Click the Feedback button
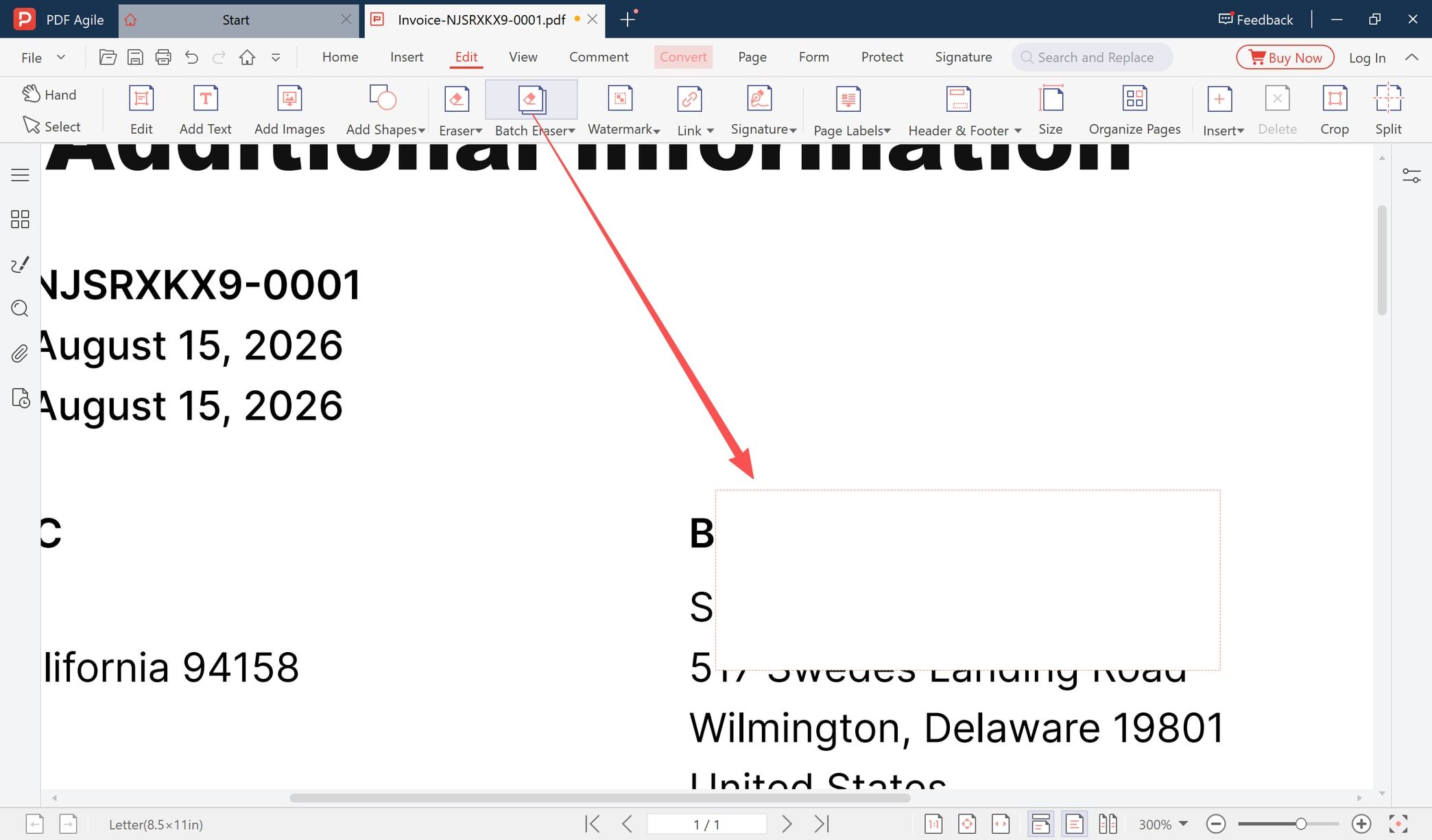Screen dimensions: 1432x840 click(1256, 19)
